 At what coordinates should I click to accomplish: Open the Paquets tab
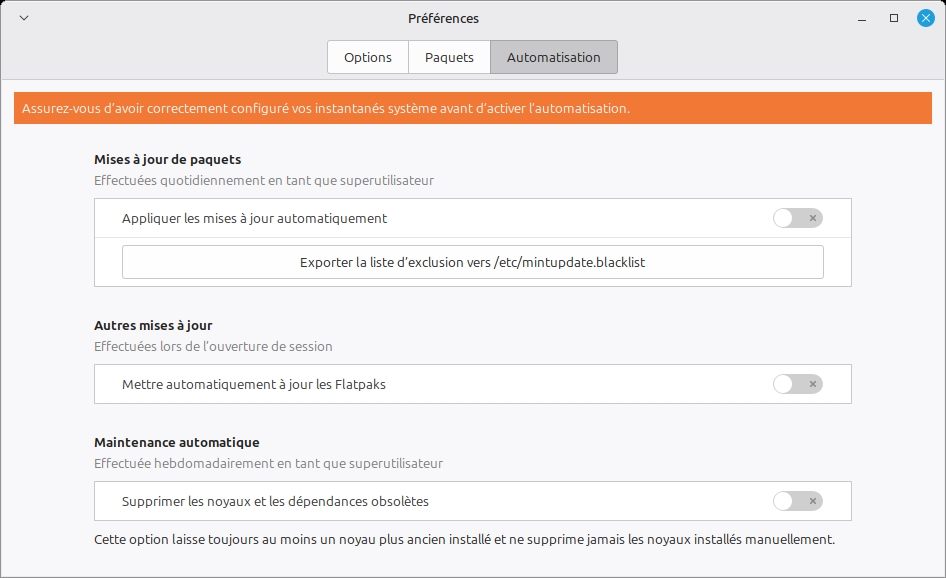449,57
